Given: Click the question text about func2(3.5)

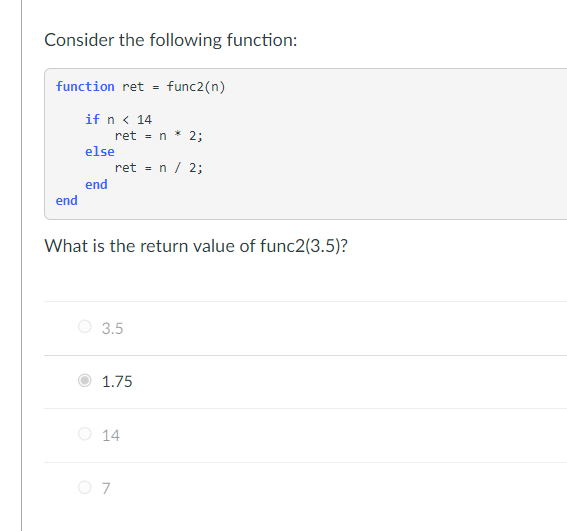Looking at the screenshot, I should [x=196, y=246].
